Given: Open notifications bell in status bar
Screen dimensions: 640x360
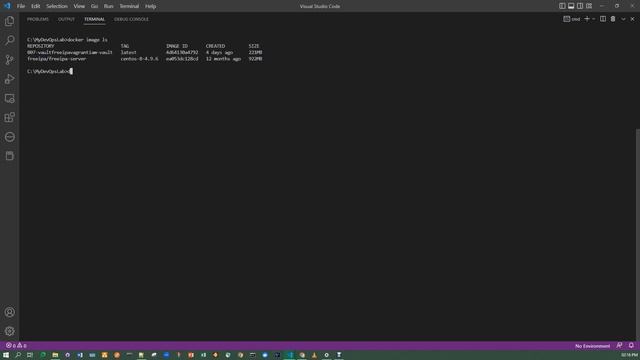Looking at the screenshot, I should coord(631,346).
